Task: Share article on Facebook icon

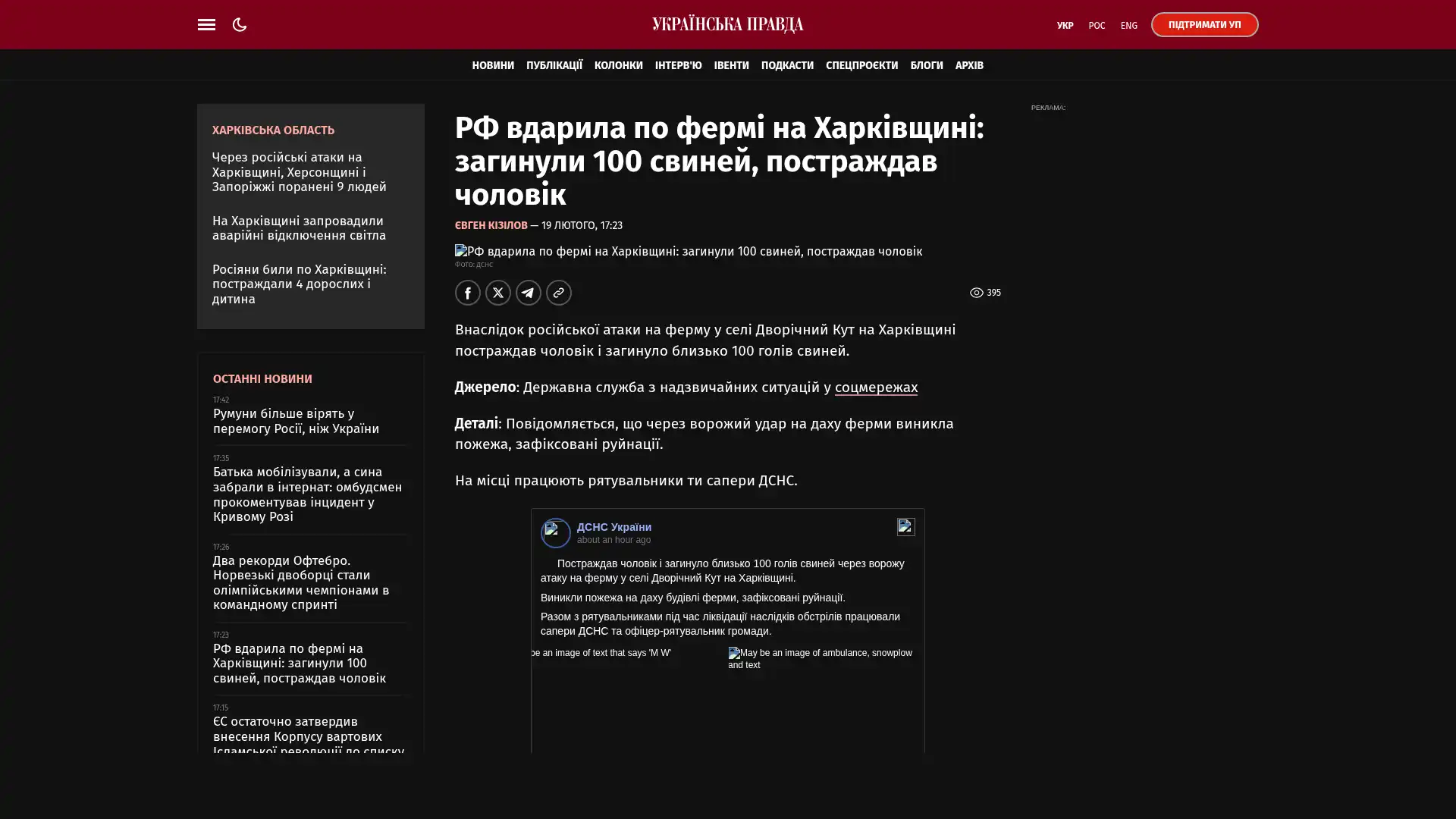Action: (x=467, y=293)
